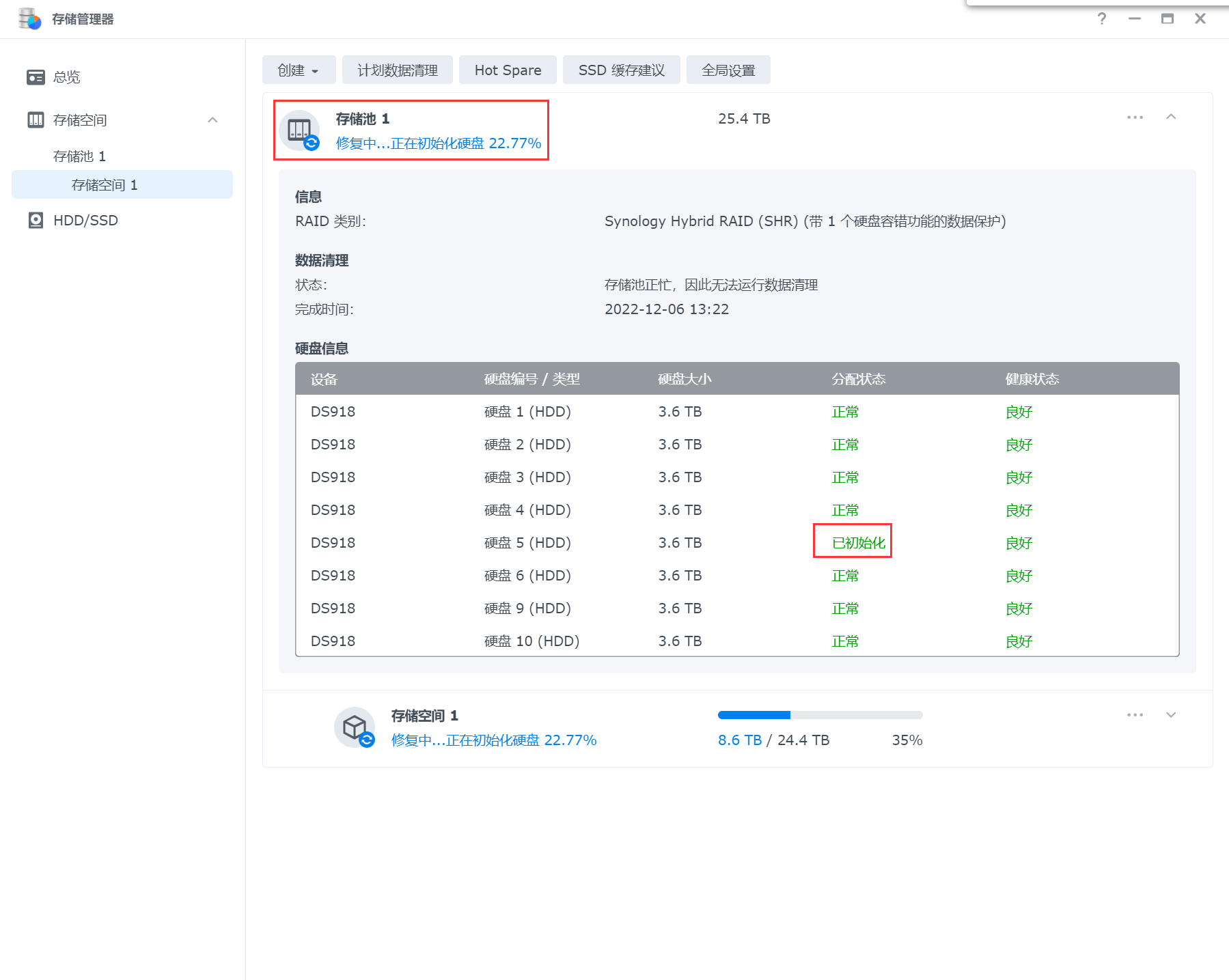Viewport: 1229px width, 980px height.
Task: Click the 存储空间 1 volume cube icon
Action: coord(355,727)
